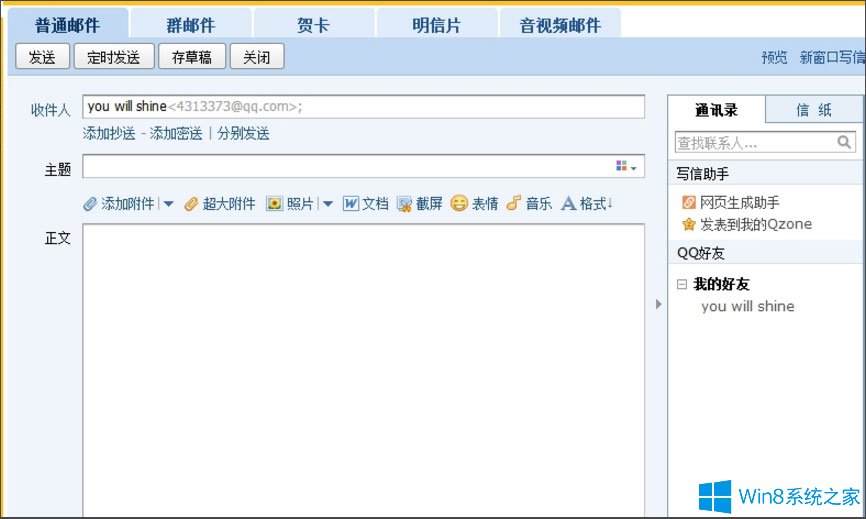Click in the 正文 message body
The width and height of the screenshot is (866, 519).
click(363, 370)
